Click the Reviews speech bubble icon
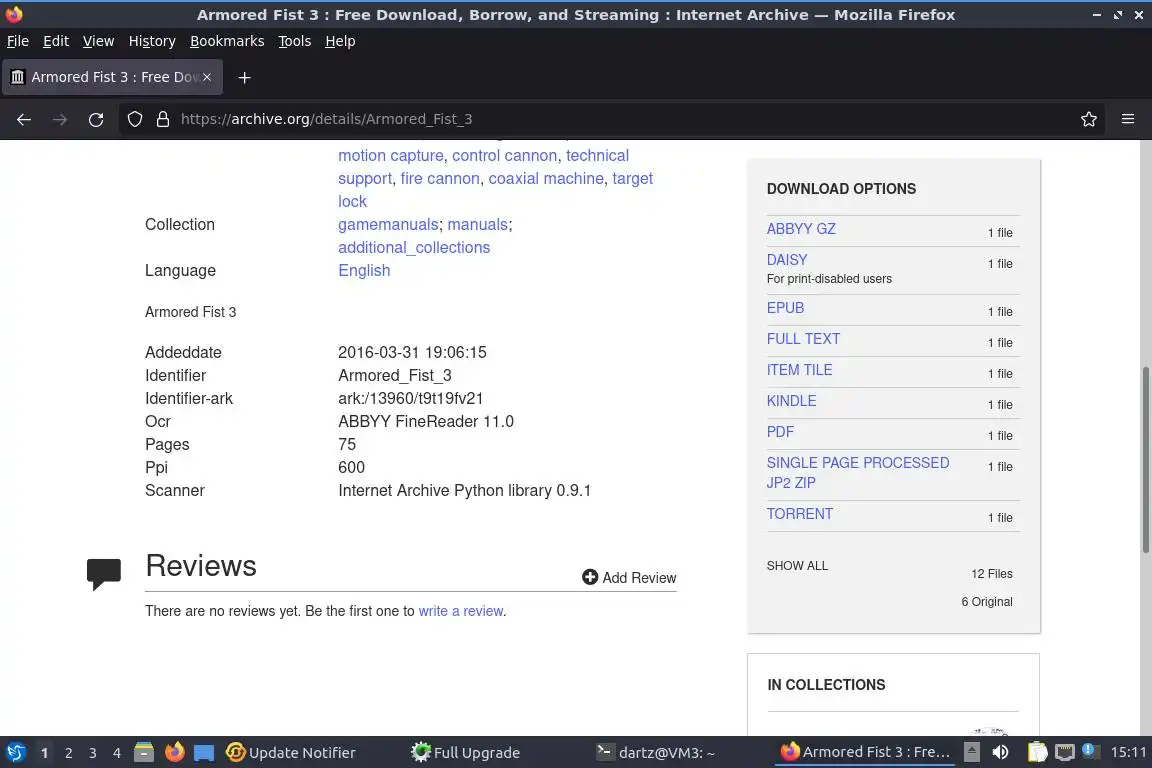 pyautogui.click(x=104, y=574)
